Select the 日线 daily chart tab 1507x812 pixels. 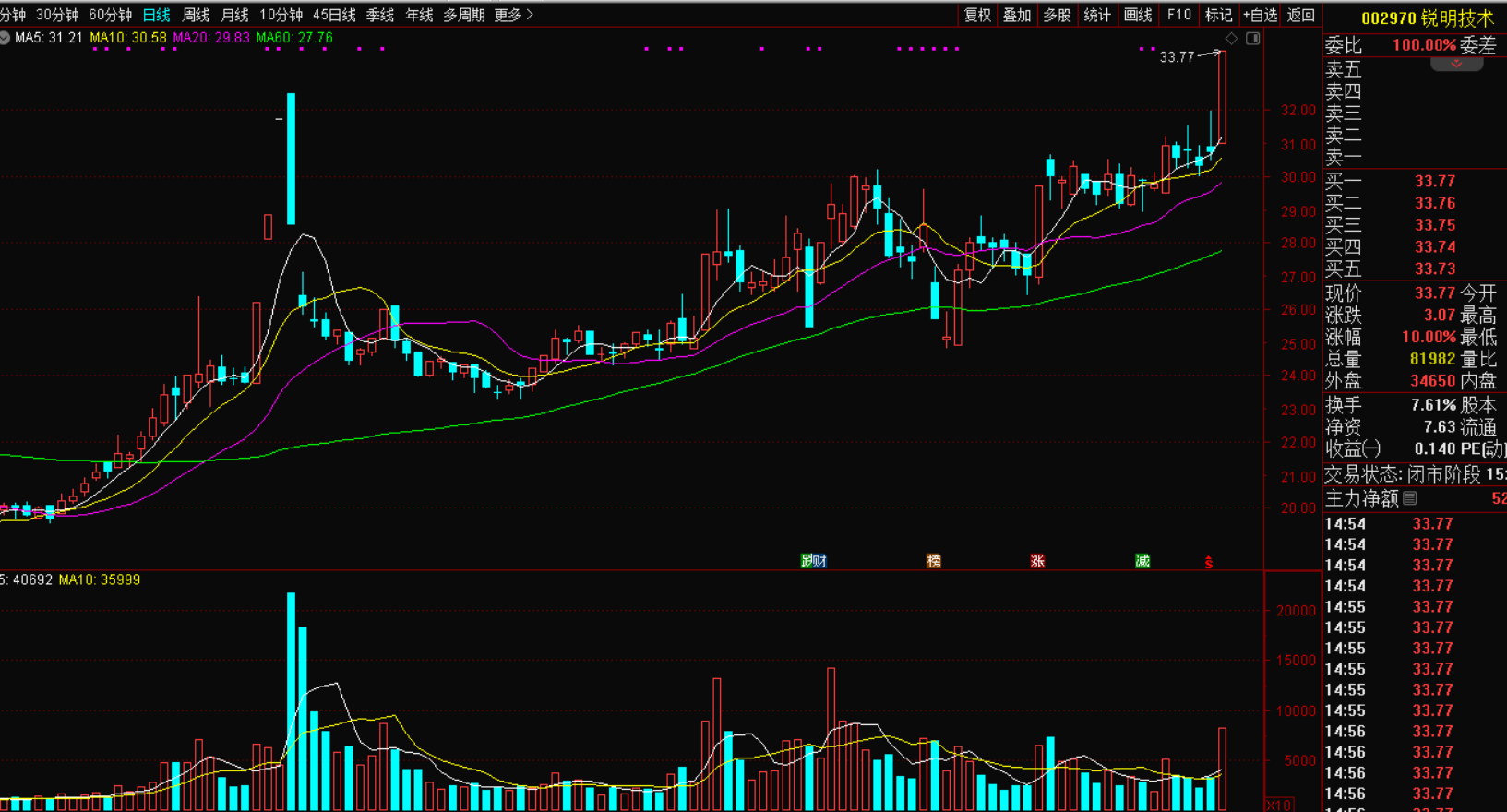coord(156,15)
